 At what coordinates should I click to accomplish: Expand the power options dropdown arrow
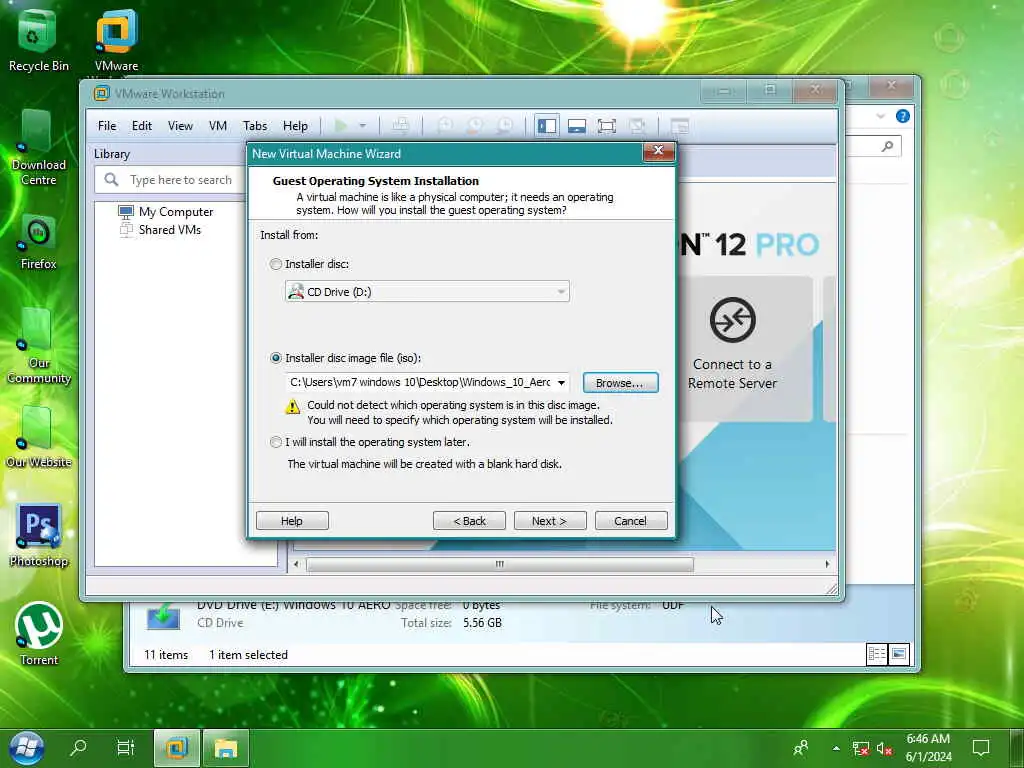point(362,126)
